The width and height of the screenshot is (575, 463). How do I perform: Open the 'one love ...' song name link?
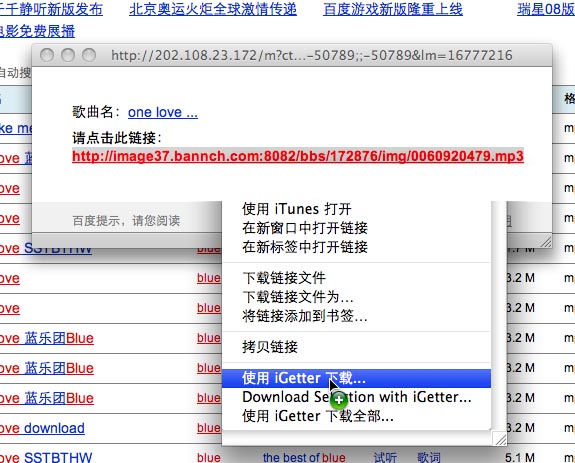(163, 112)
